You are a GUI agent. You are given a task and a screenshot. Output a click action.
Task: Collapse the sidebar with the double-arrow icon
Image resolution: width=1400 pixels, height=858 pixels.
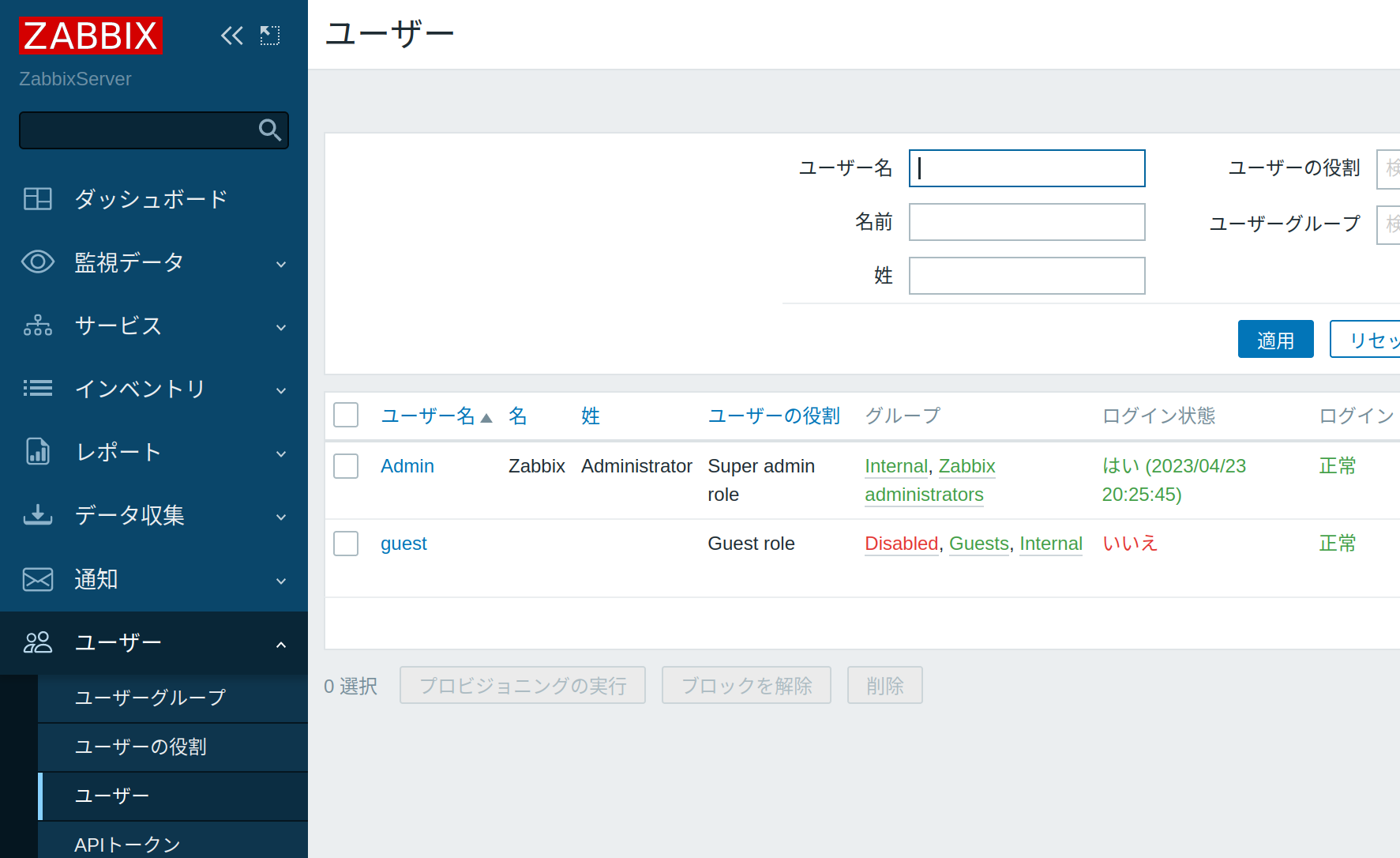pos(231,35)
